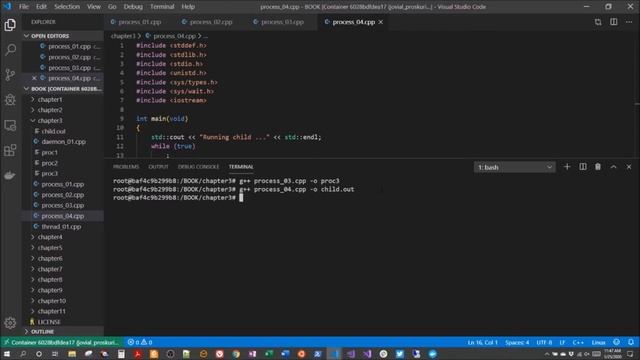Open the Selection menu
640x360 pixels.
[x=67, y=7]
